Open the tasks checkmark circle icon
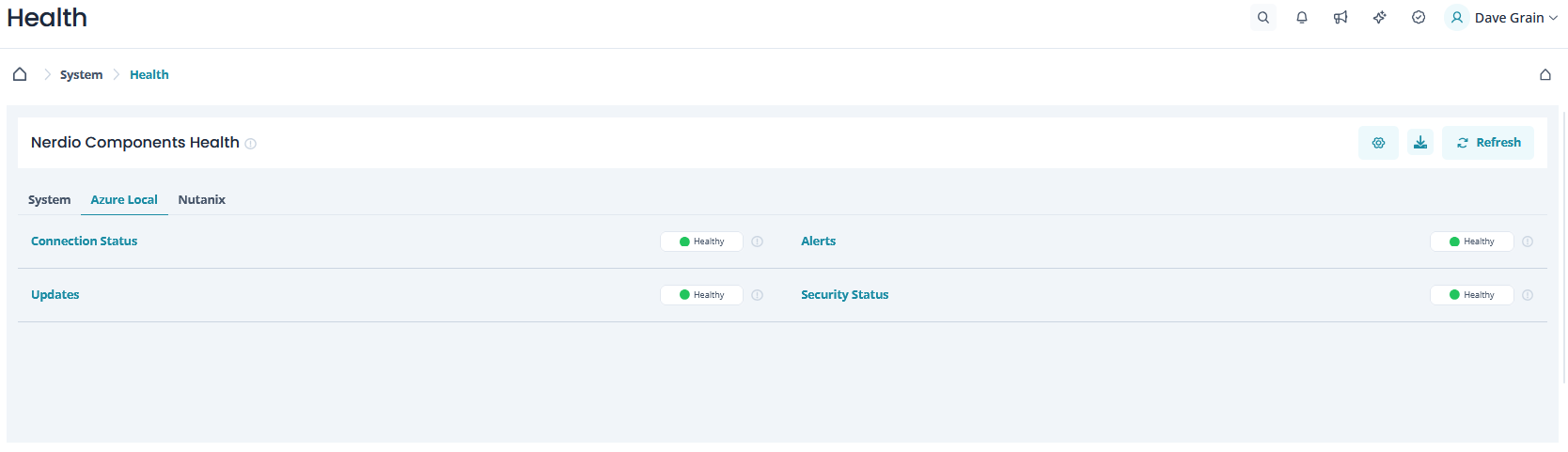The image size is (1568, 452). point(1419,18)
